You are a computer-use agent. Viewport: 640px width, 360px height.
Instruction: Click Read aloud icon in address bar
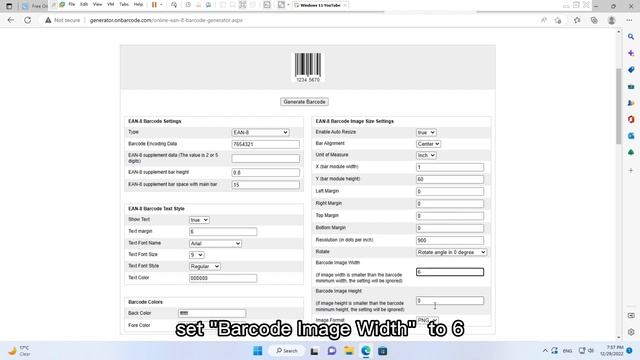tap(544, 20)
